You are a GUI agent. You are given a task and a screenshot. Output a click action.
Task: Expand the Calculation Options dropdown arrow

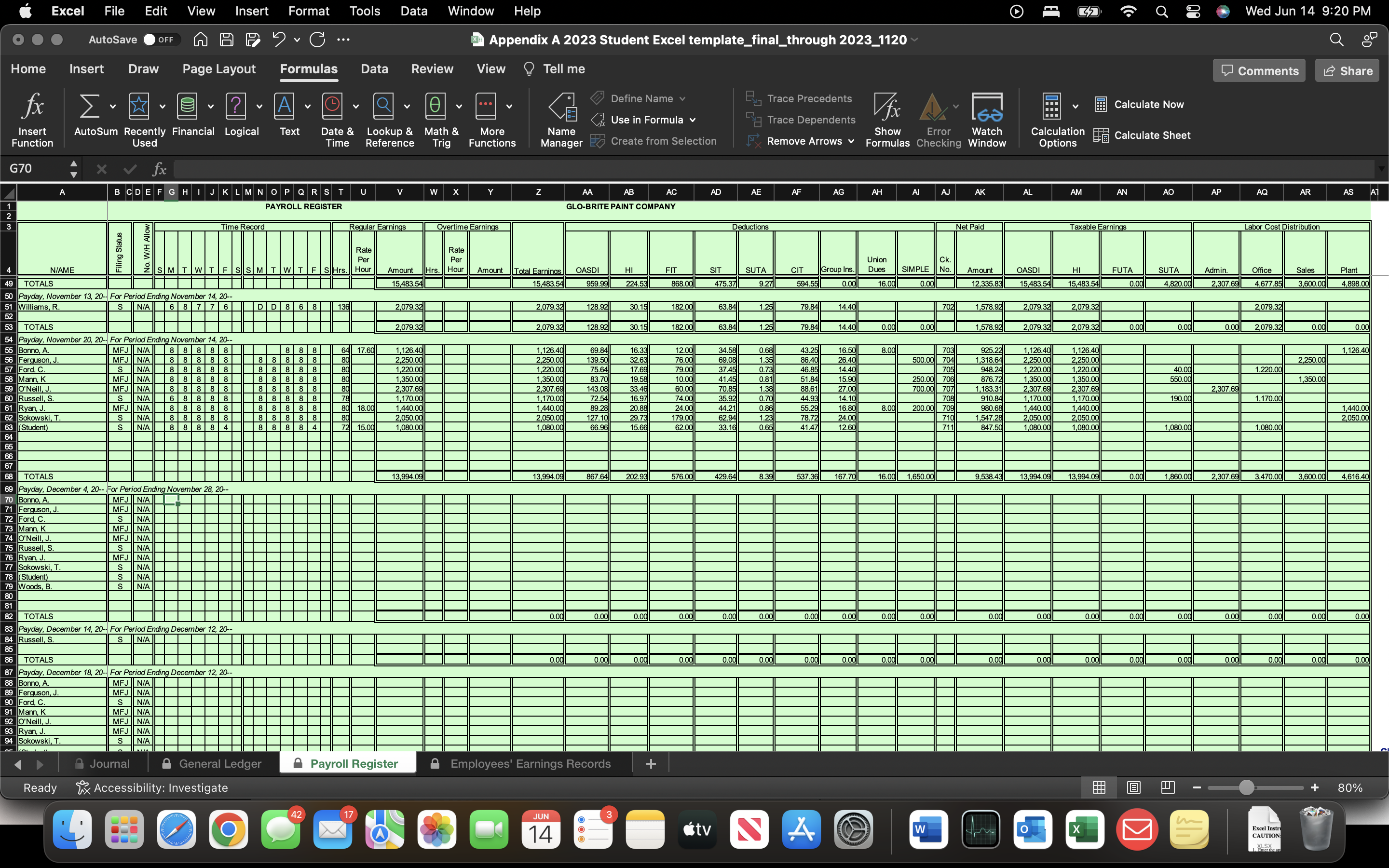[x=1075, y=106]
